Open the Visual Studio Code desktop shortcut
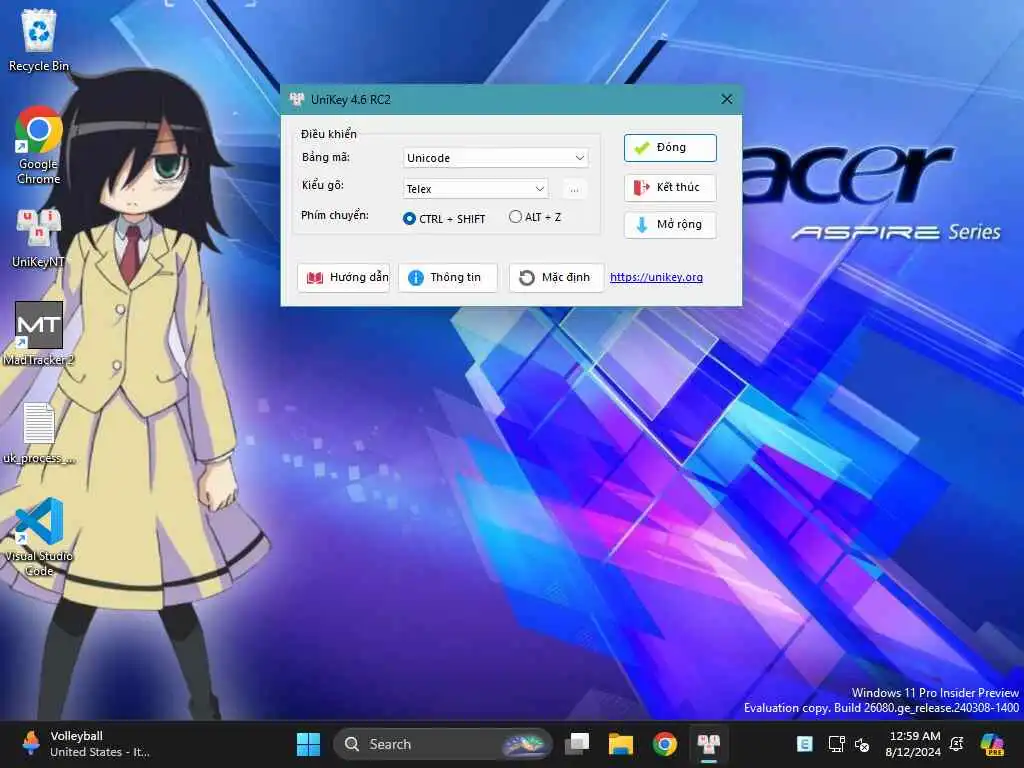 39,537
